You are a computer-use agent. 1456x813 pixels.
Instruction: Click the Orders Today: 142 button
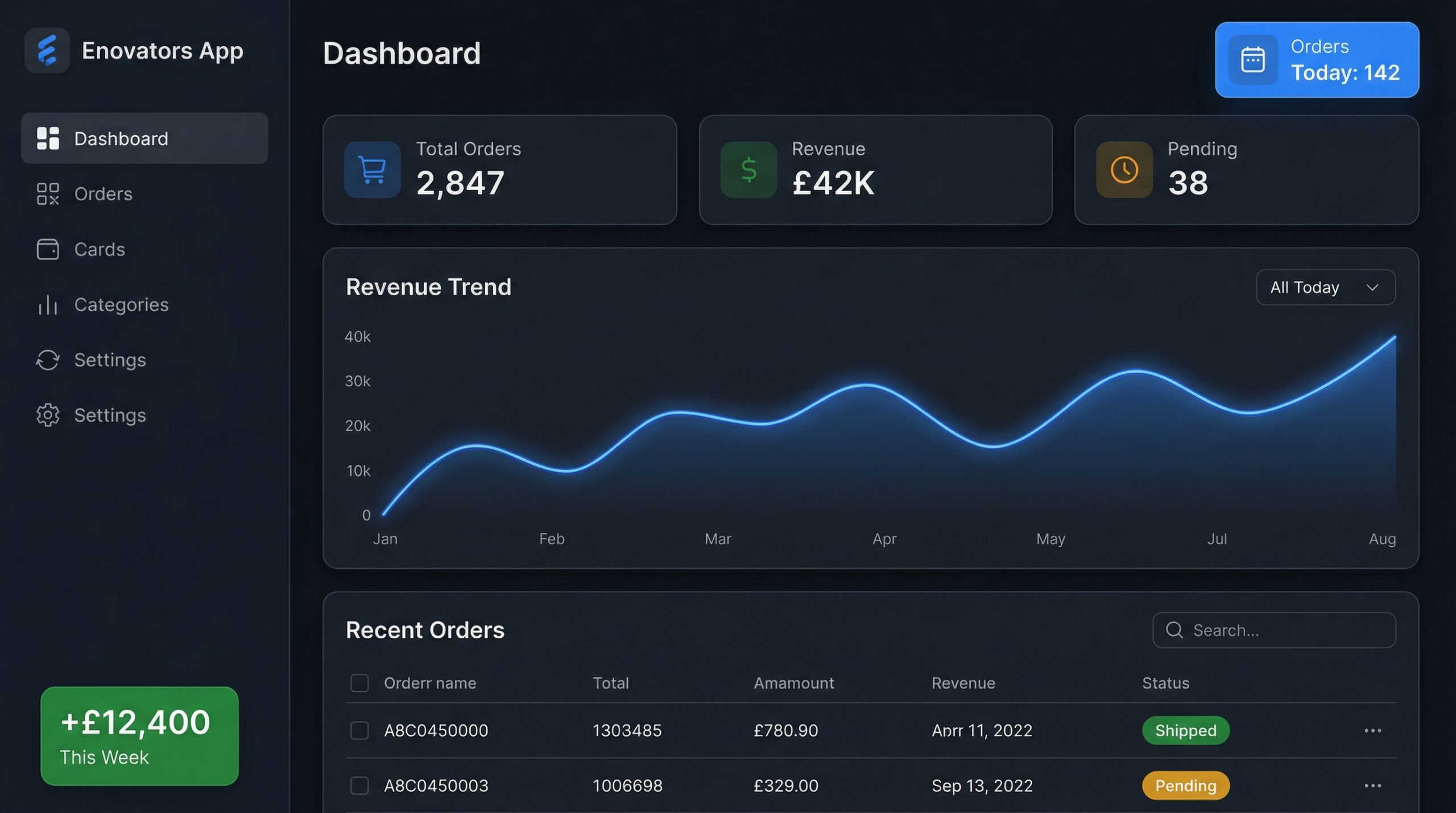[1317, 60]
